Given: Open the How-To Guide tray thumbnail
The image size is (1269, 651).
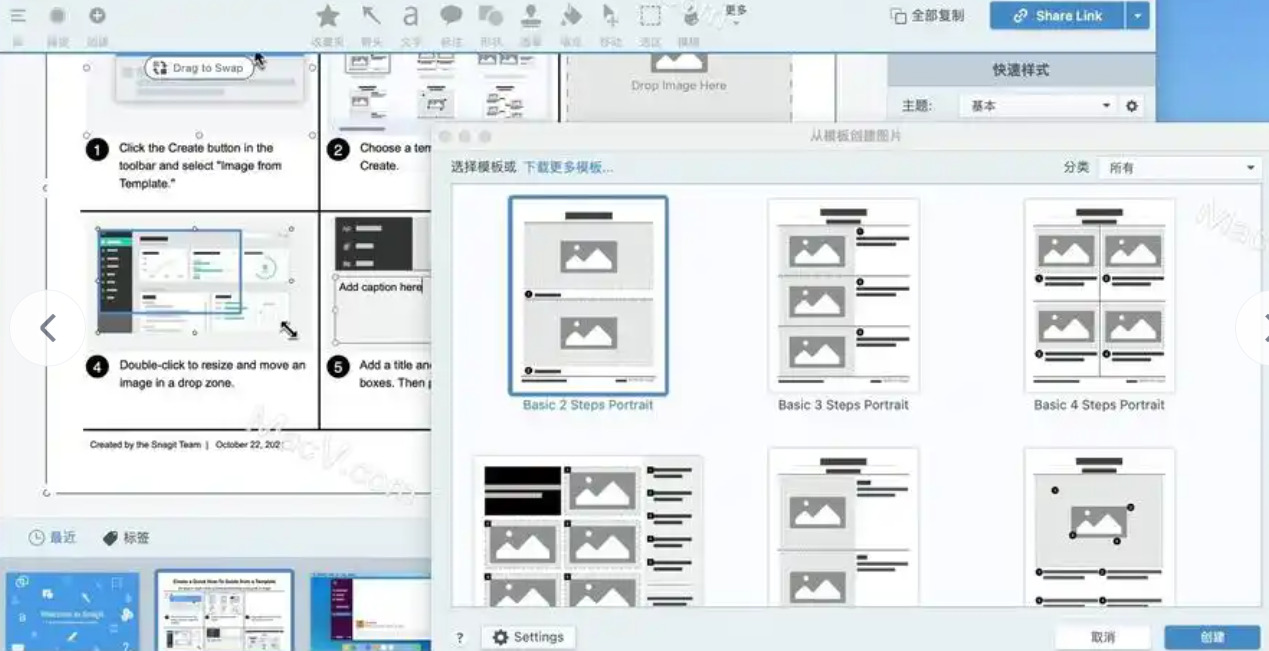Looking at the screenshot, I should (x=224, y=611).
